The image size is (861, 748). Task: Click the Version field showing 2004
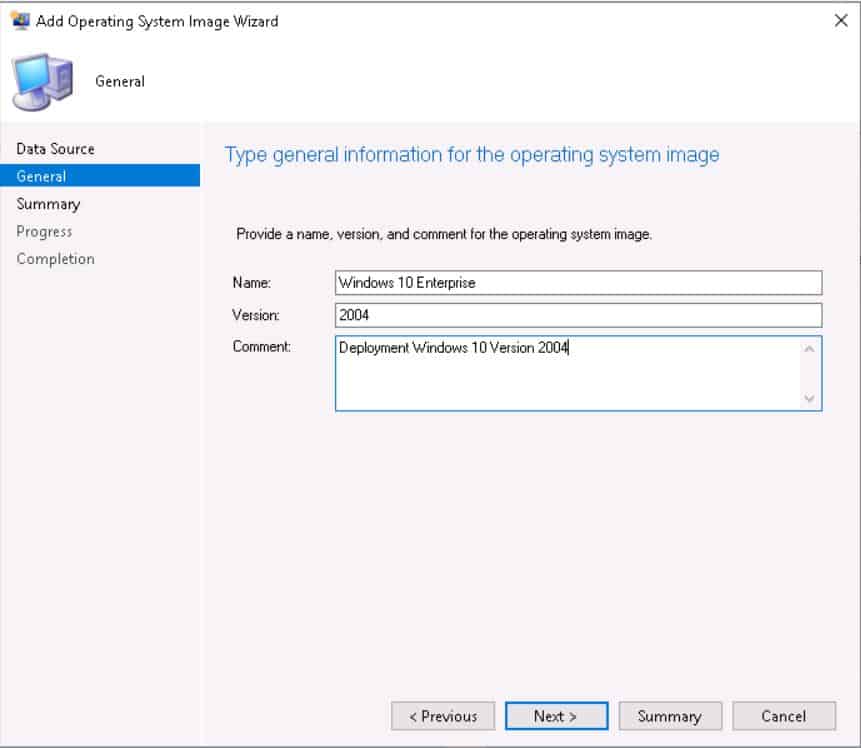click(578, 315)
